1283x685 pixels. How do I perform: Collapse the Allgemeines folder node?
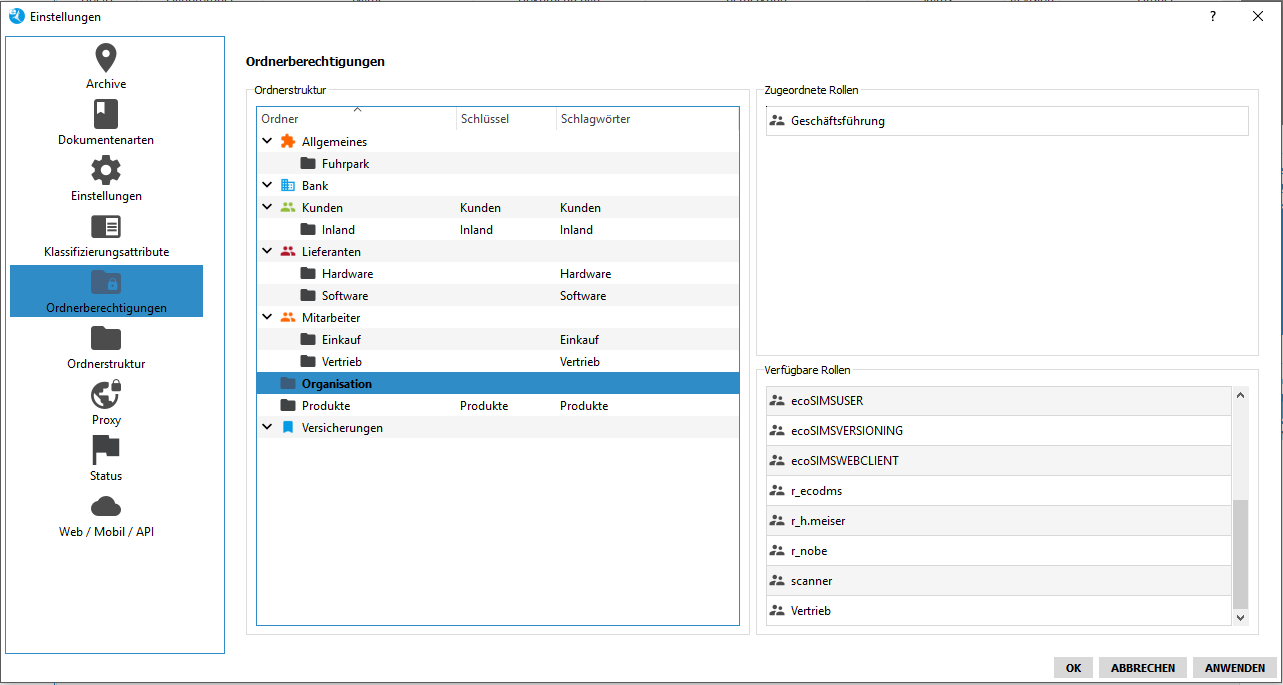pos(267,142)
